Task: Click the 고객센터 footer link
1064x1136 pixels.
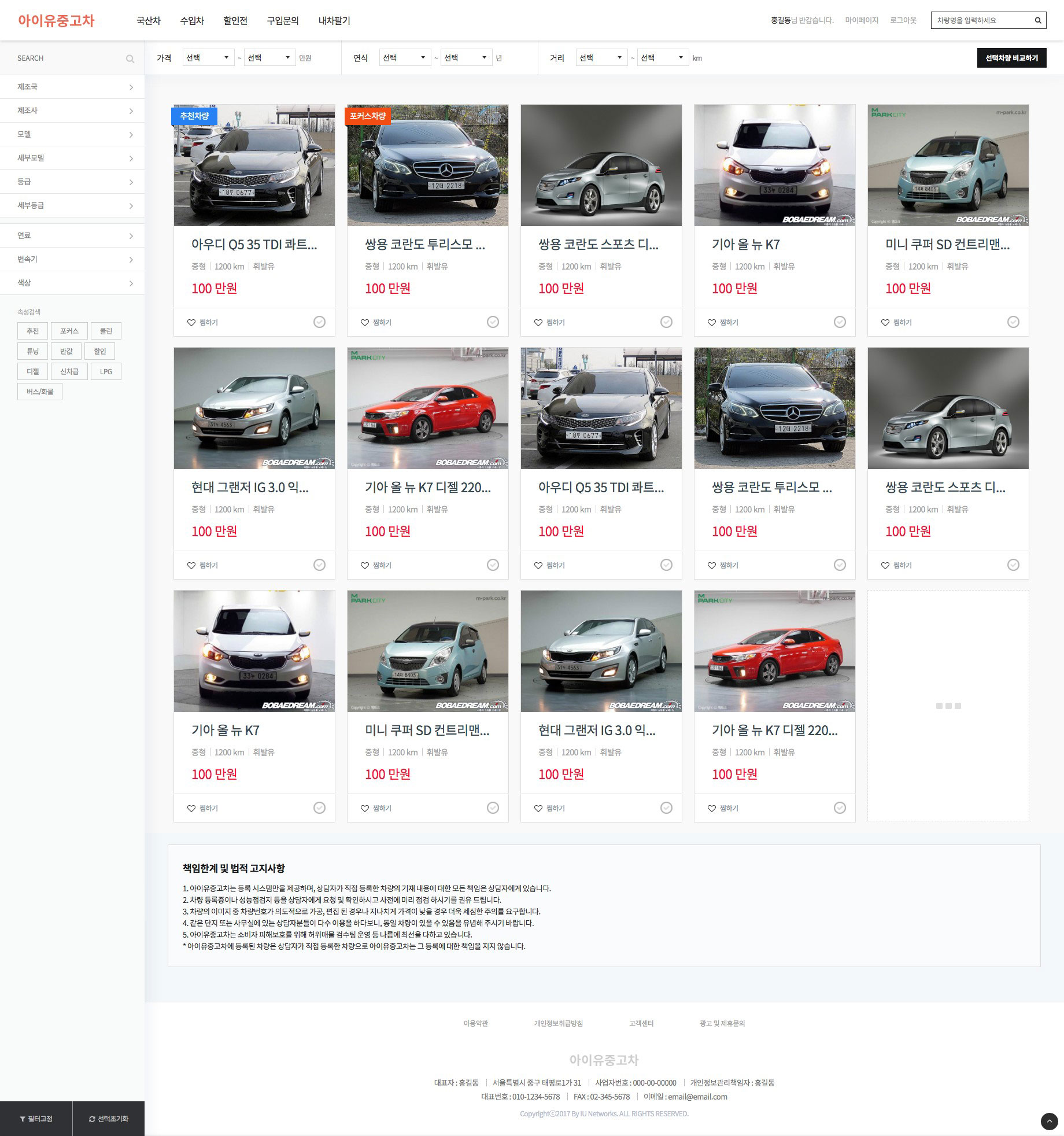Action: pos(641,1023)
